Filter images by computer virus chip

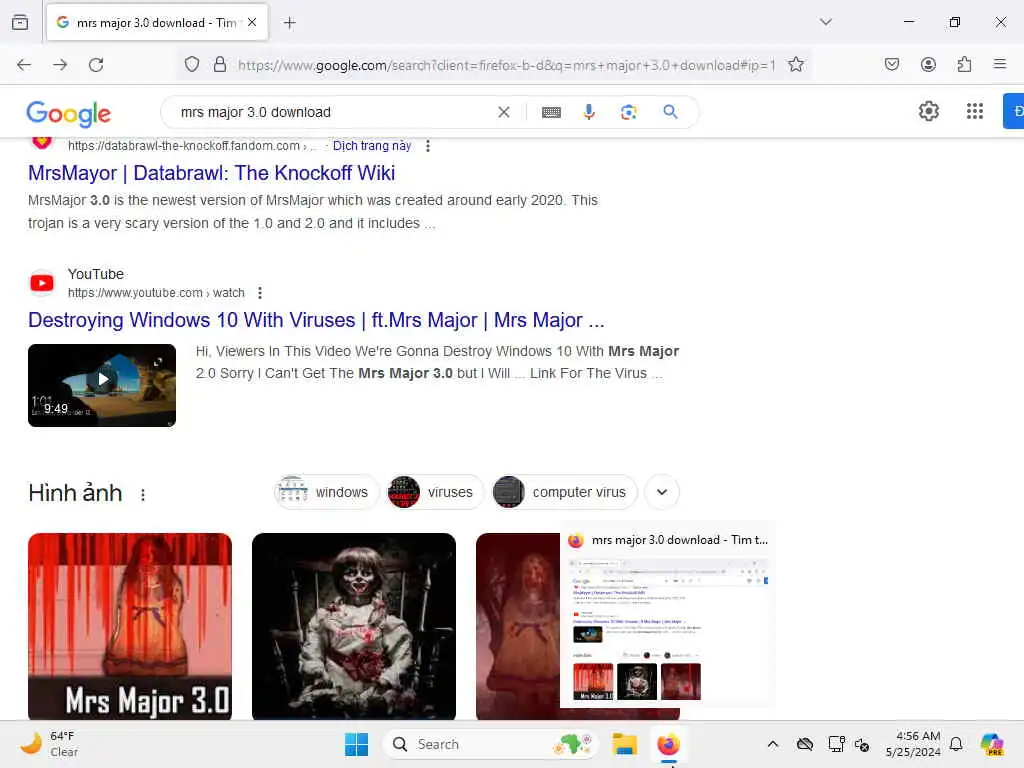click(x=564, y=492)
